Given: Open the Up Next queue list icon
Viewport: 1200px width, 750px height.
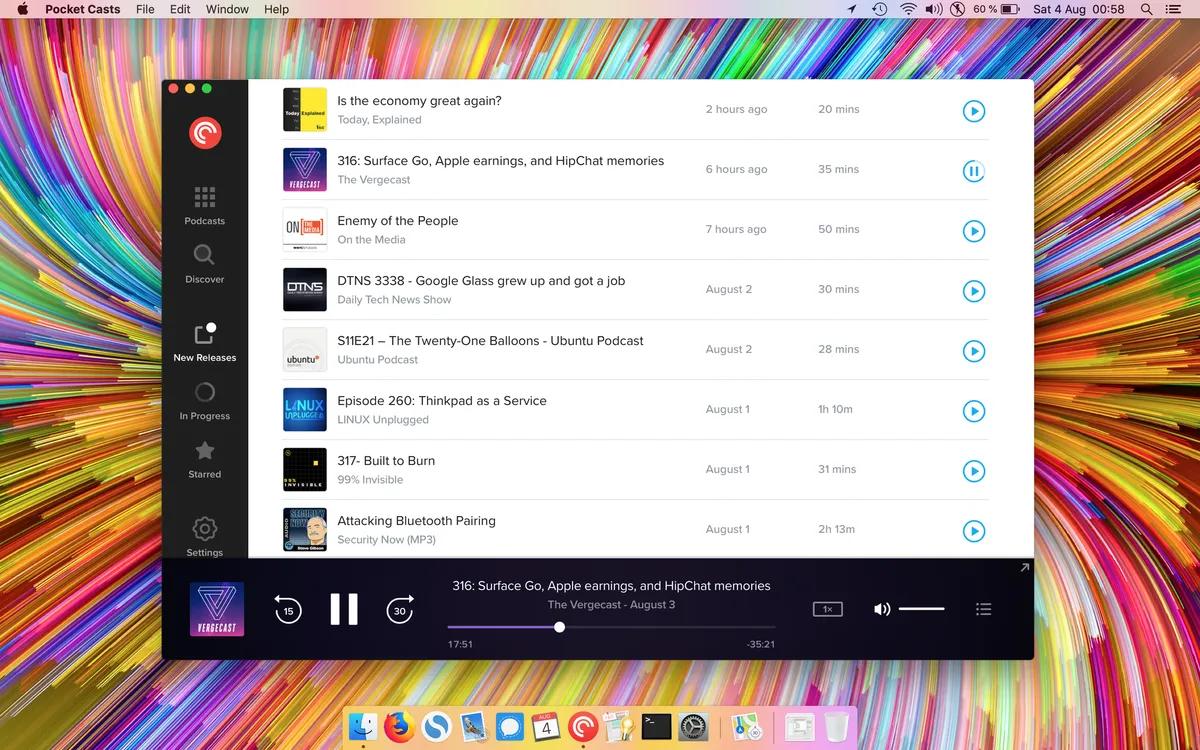Looking at the screenshot, I should coord(984,609).
